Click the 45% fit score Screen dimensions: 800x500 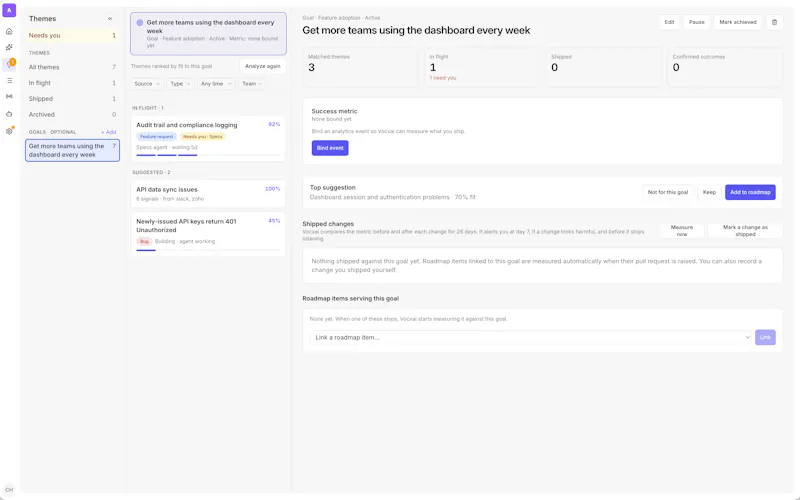(274, 221)
